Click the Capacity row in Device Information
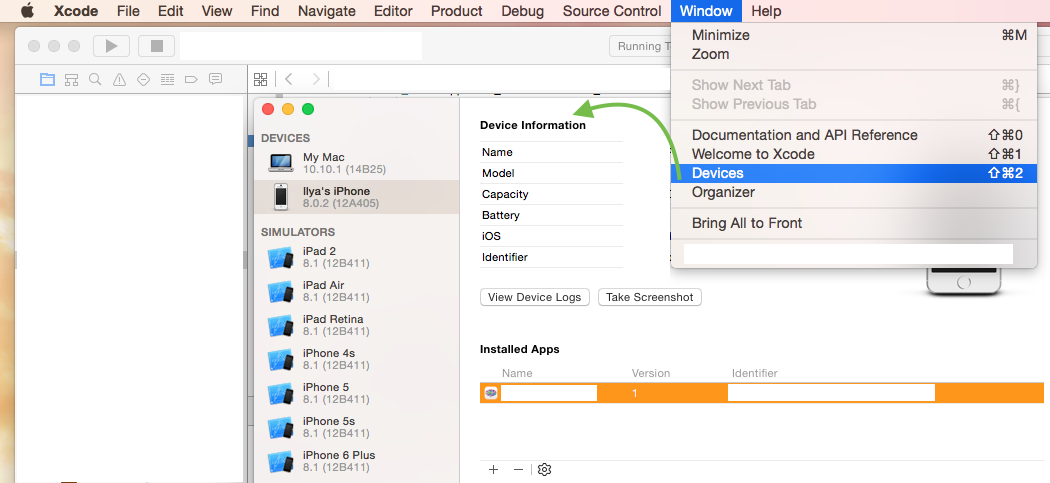1050x483 pixels. [x=551, y=194]
